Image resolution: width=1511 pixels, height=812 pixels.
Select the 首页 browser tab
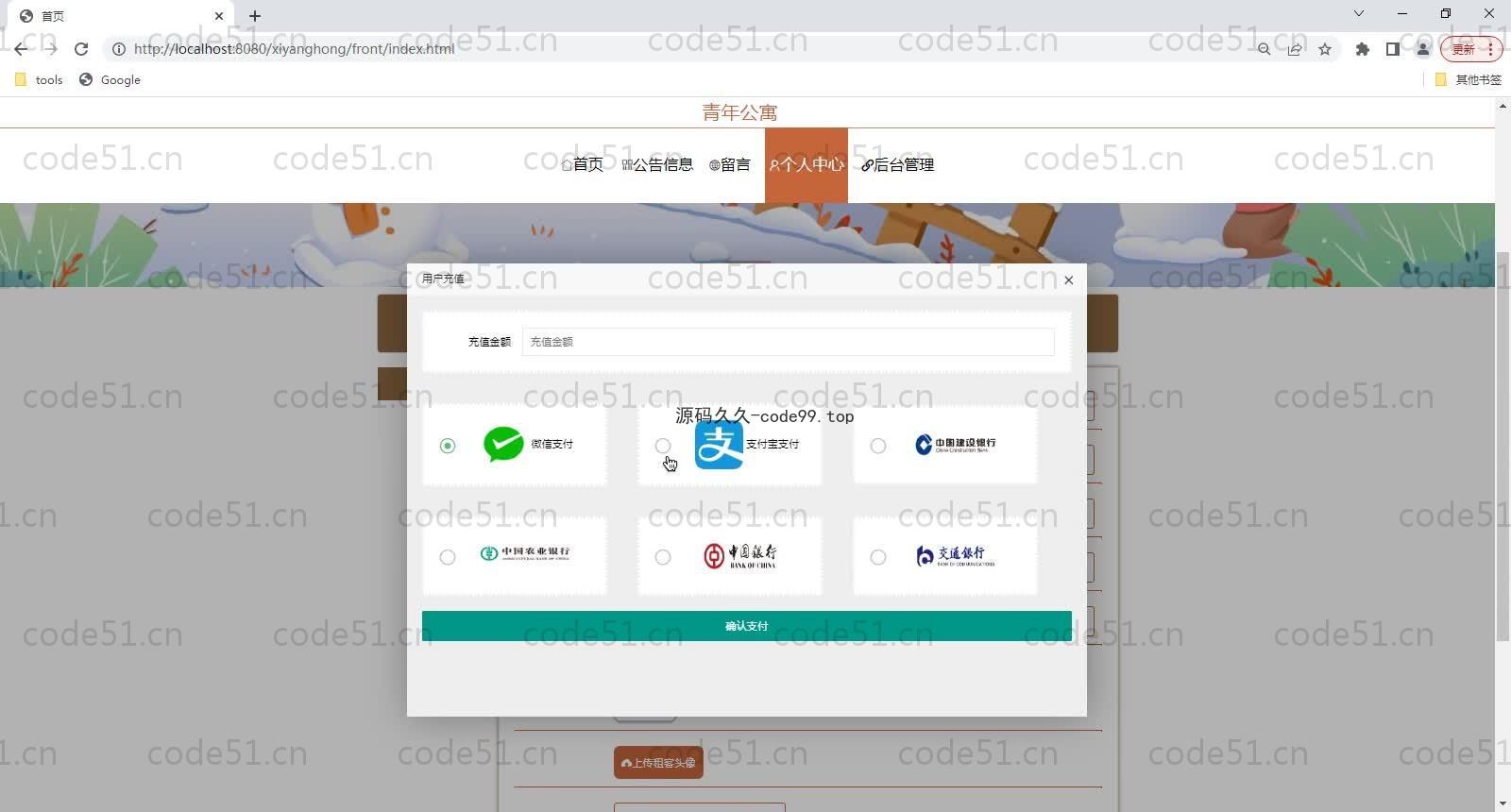tap(121, 16)
